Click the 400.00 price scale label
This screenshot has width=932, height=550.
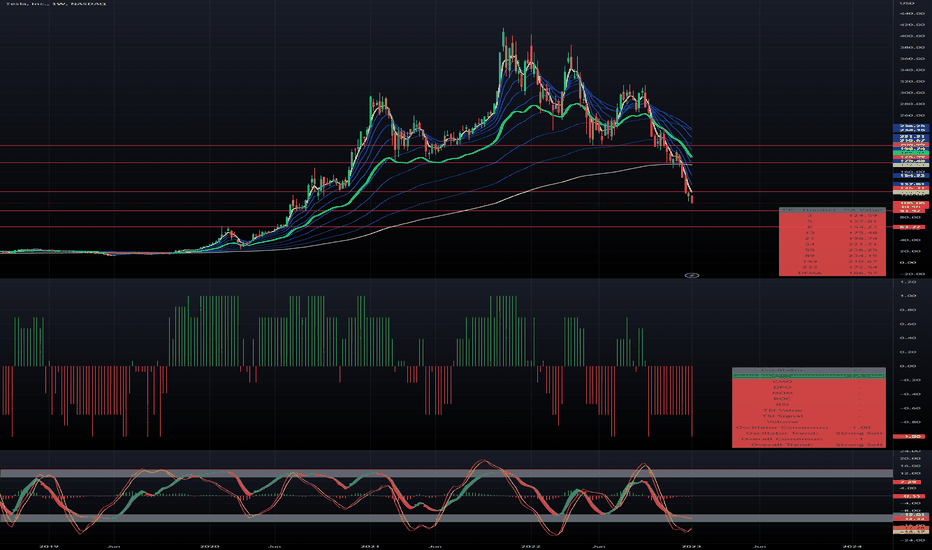(911, 36)
